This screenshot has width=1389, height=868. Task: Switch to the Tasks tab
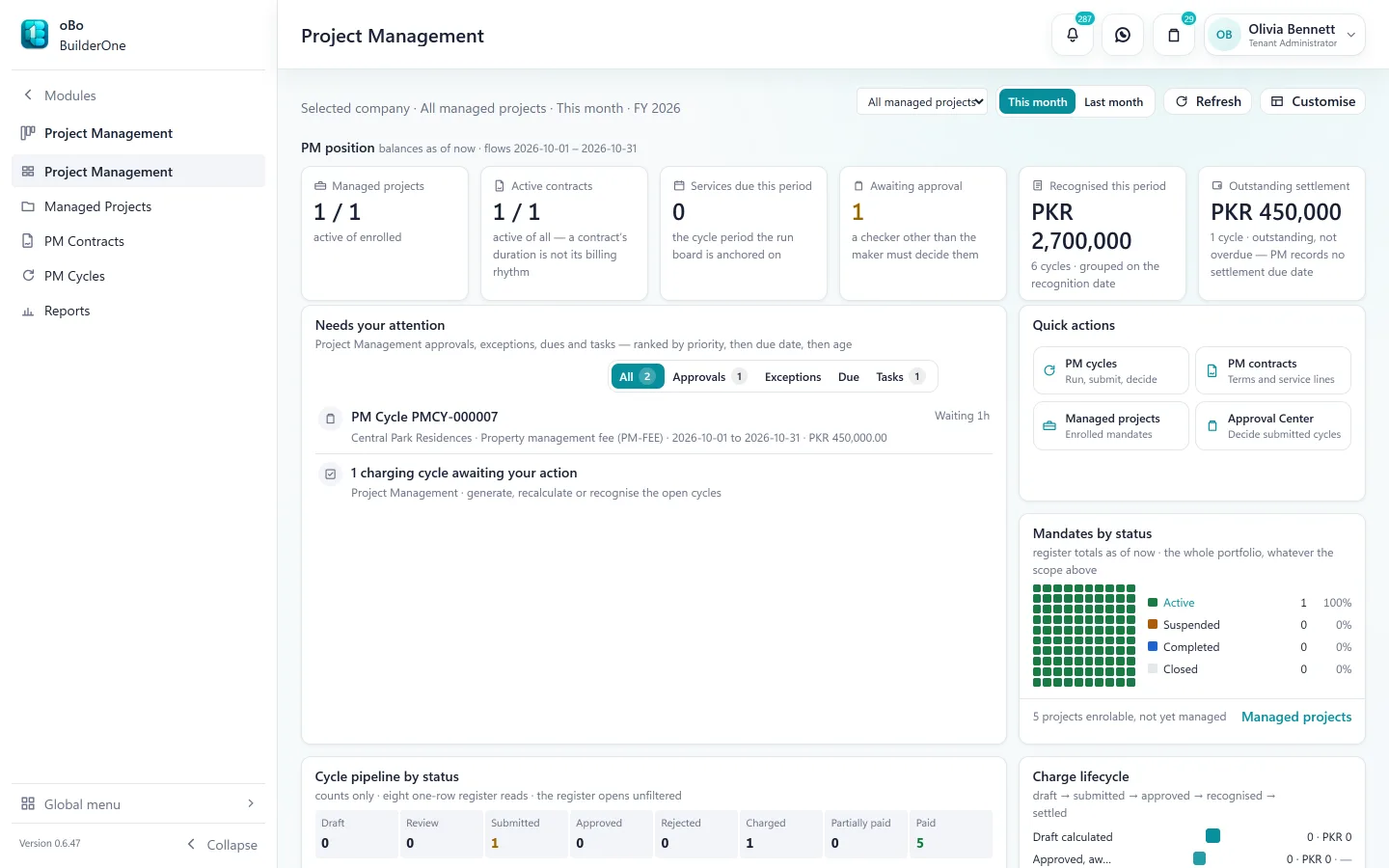pyautogui.click(x=901, y=376)
